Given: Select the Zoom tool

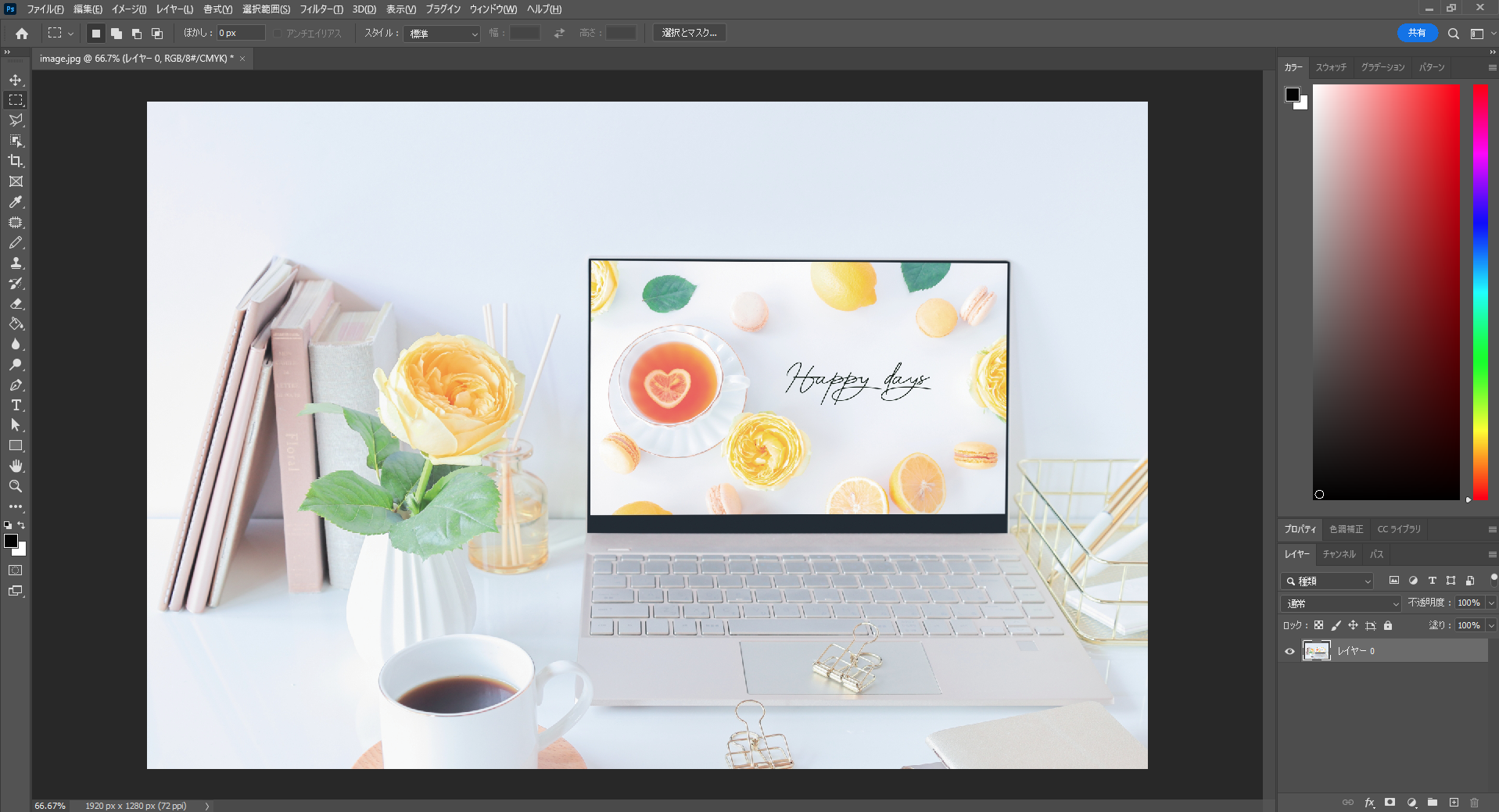Looking at the screenshot, I should coord(16,487).
